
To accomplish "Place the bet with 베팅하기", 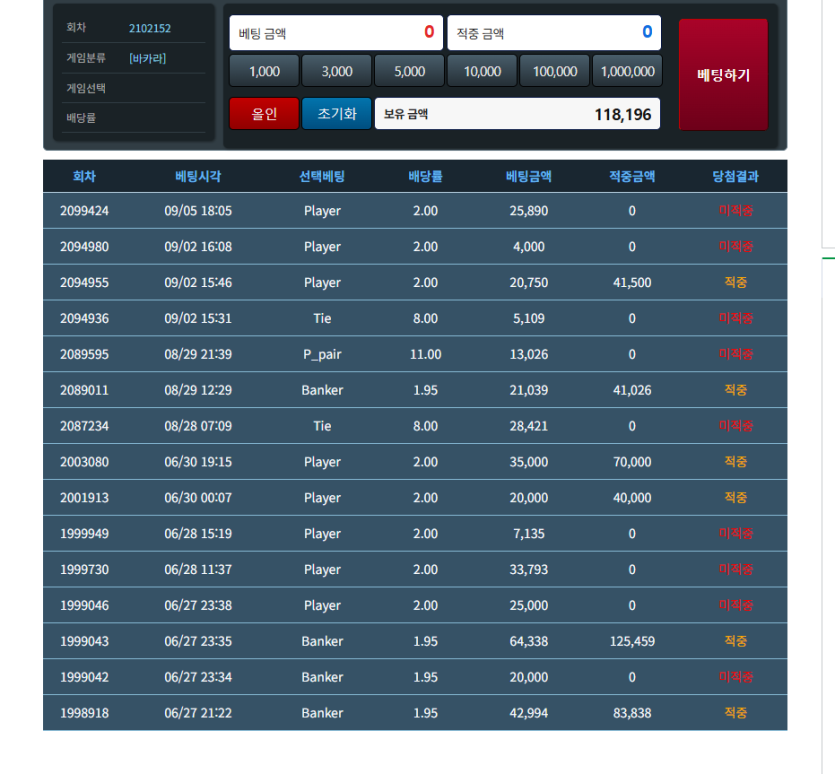I will click(723, 75).
